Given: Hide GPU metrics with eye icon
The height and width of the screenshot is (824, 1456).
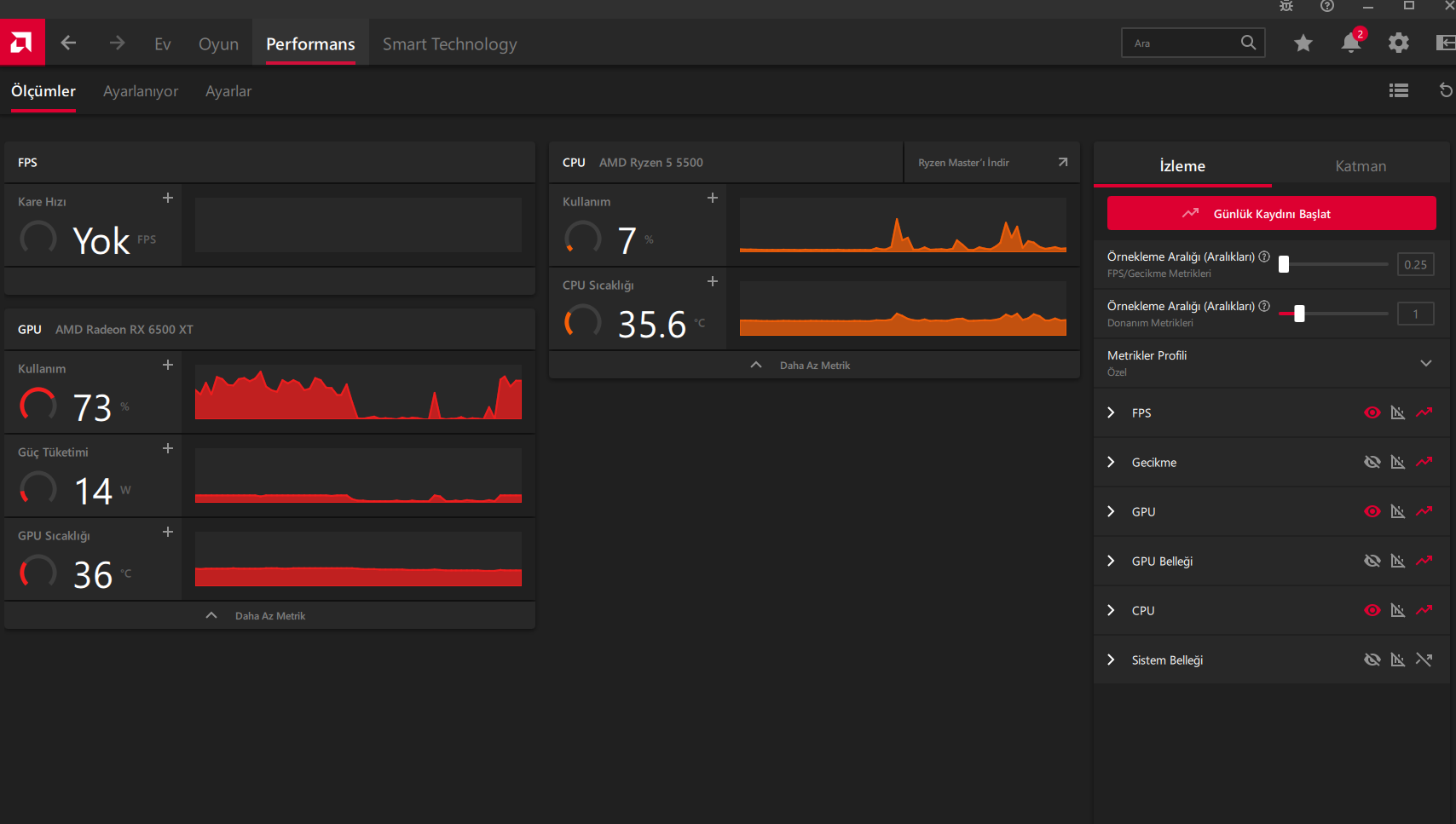Looking at the screenshot, I should (1372, 511).
